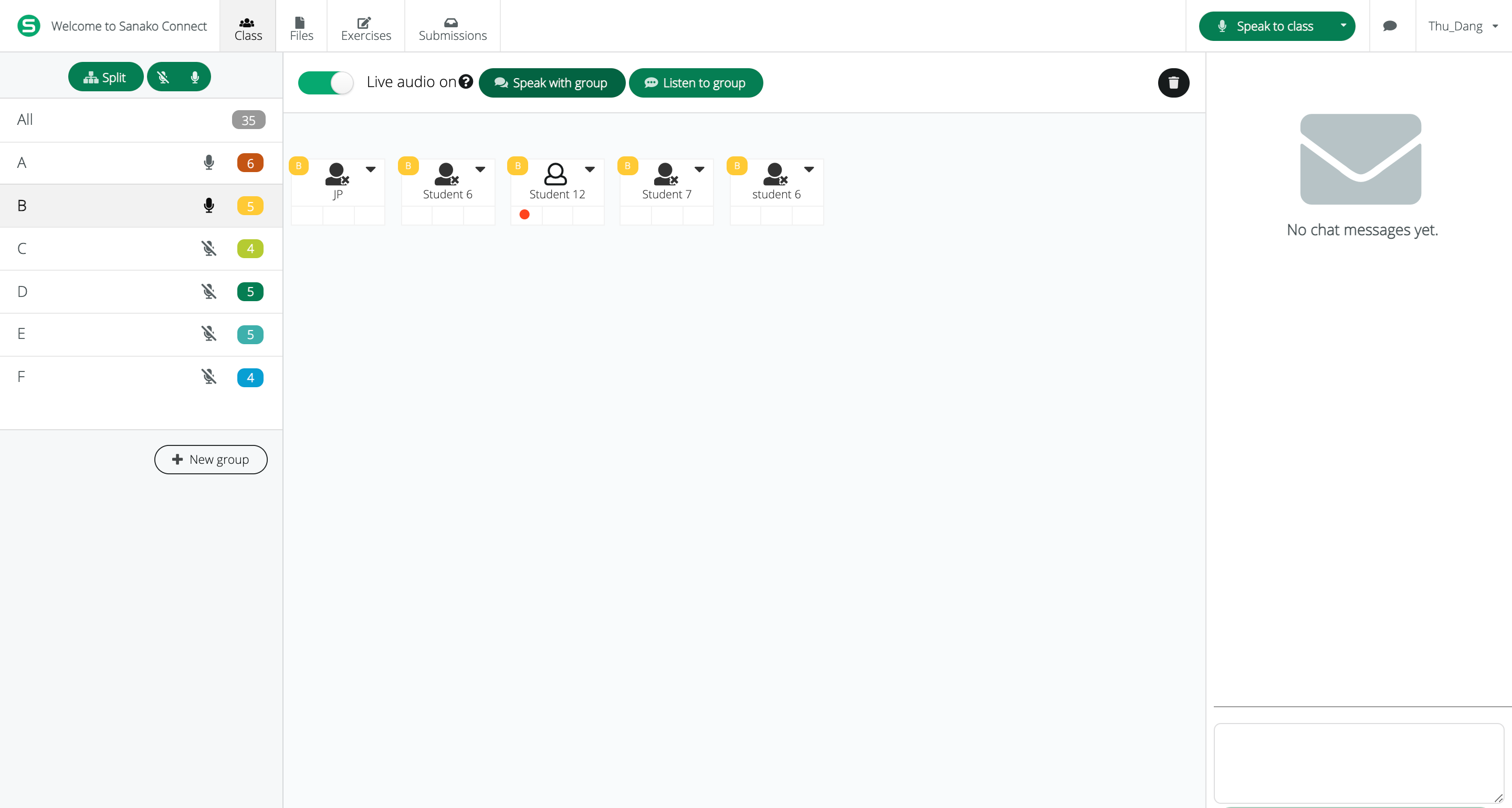The image size is (1512, 808).
Task: Mute all groups with crossed microphone icon
Action: (163, 77)
